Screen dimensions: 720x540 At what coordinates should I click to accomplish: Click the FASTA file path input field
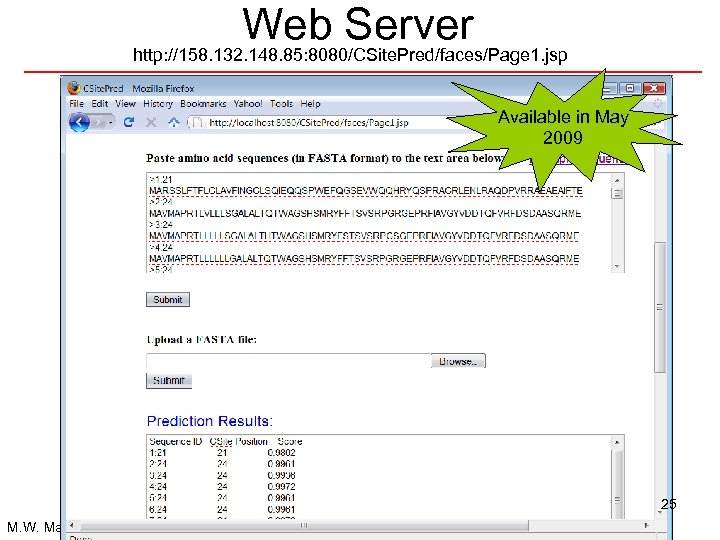coord(288,361)
